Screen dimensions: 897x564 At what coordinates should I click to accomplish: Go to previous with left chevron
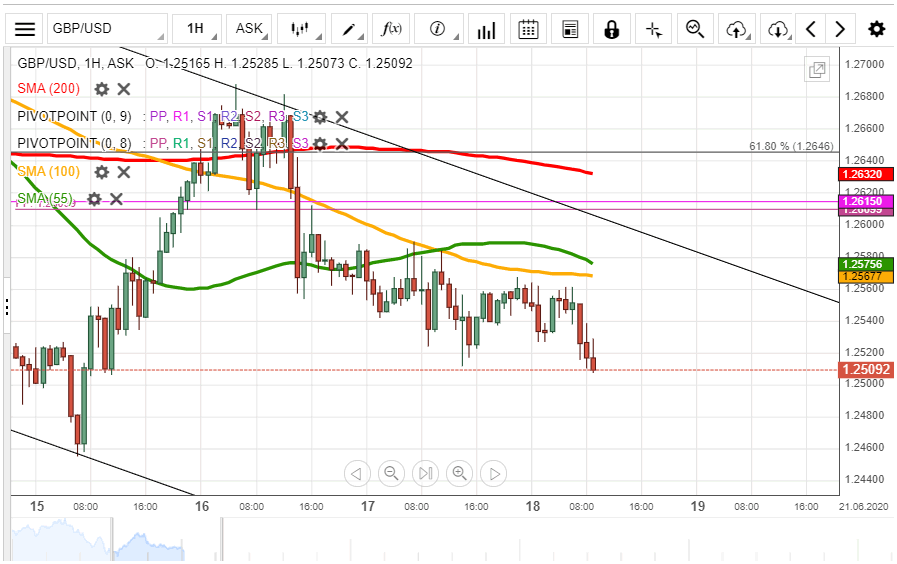(x=811, y=29)
